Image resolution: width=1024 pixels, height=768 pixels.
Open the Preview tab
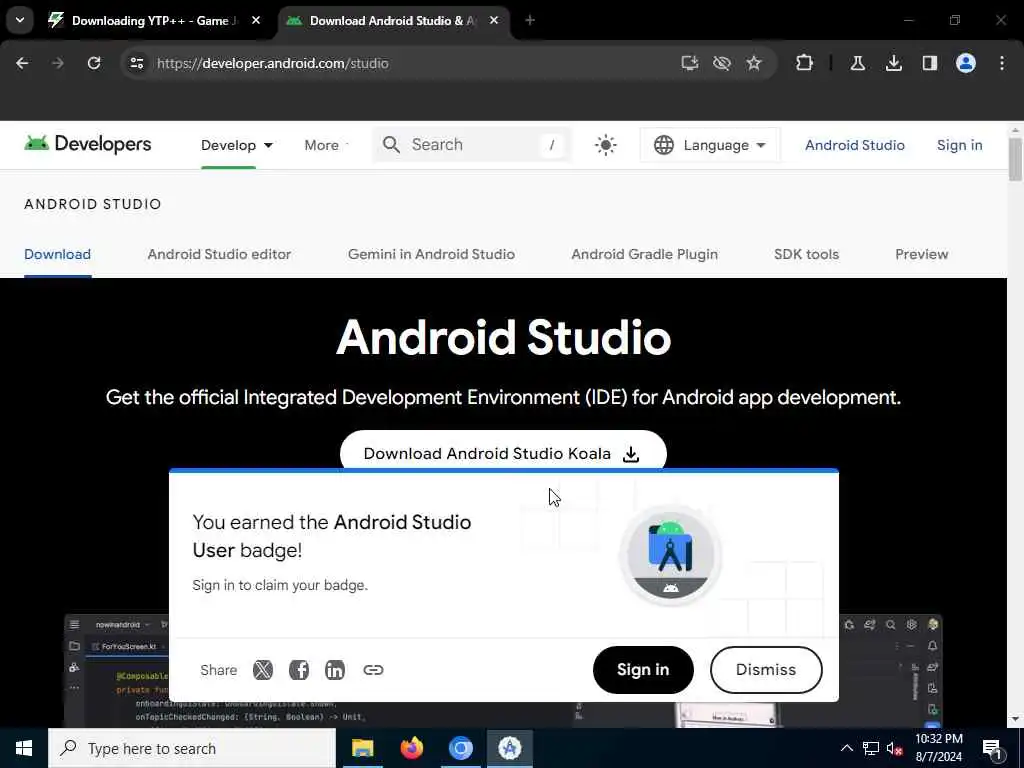(x=921, y=254)
